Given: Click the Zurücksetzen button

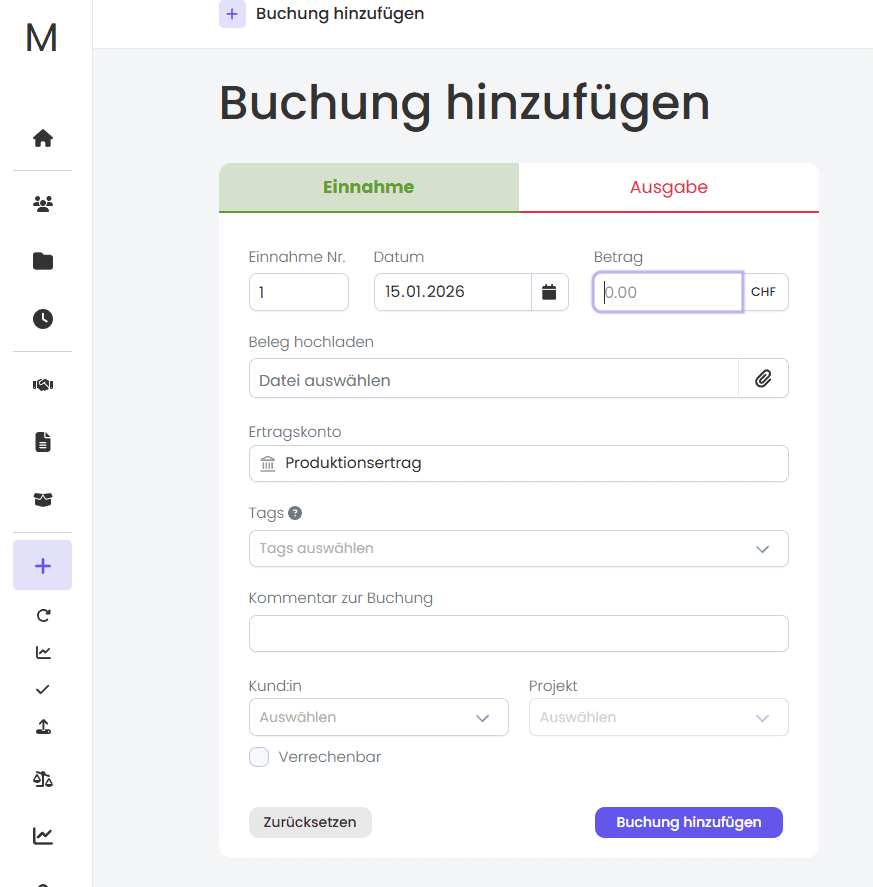Looking at the screenshot, I should click(x=310, y=822).
